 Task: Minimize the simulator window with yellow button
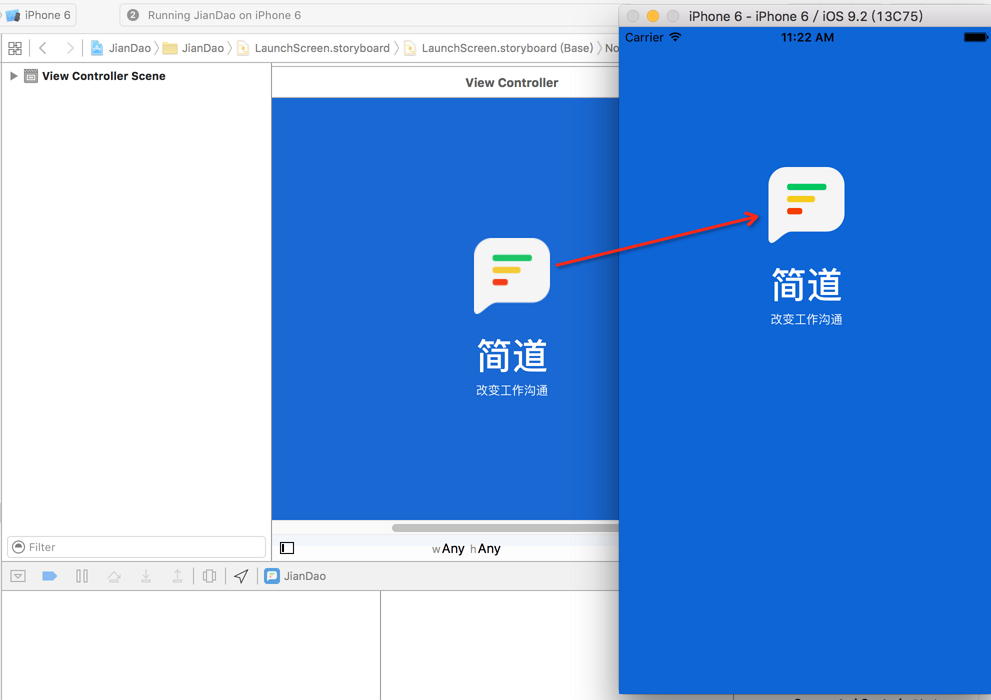(x=653, y=16)
